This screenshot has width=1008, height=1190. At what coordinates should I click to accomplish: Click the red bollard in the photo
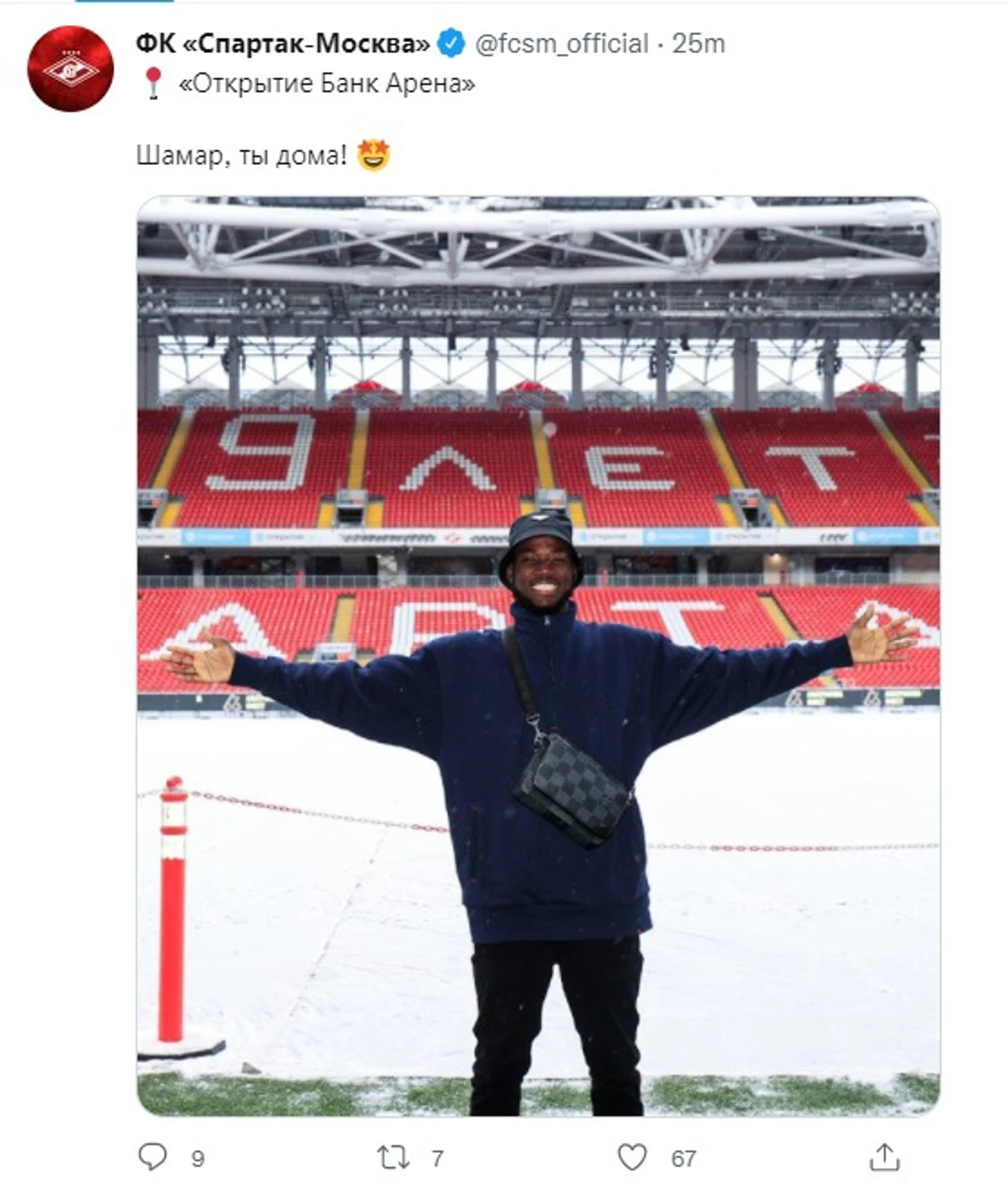pos(173,911)
